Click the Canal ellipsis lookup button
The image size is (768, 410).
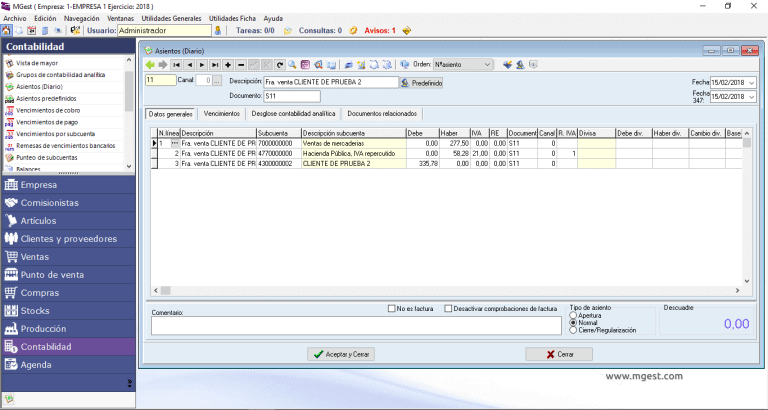tap(218, 80)
